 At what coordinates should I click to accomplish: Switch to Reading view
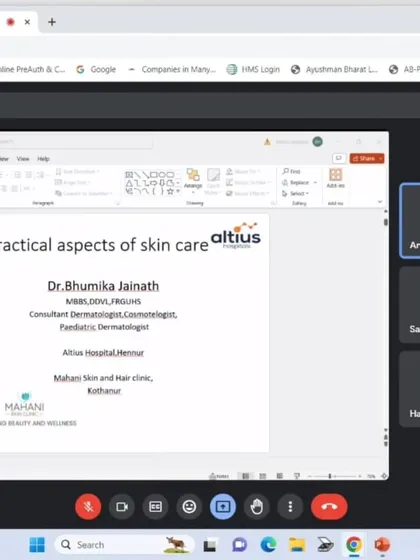point(280,476)
